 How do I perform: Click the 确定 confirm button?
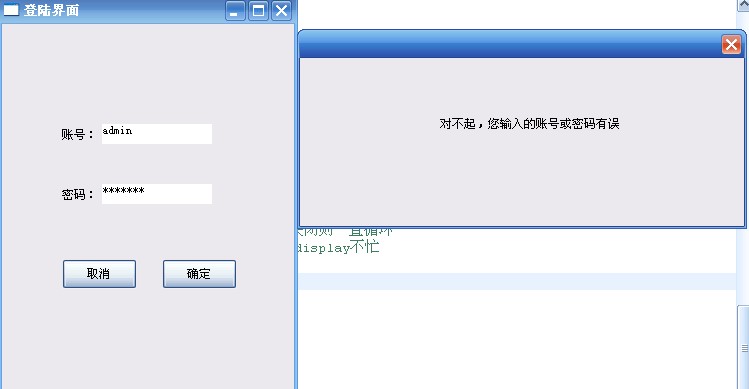(199, 274)
